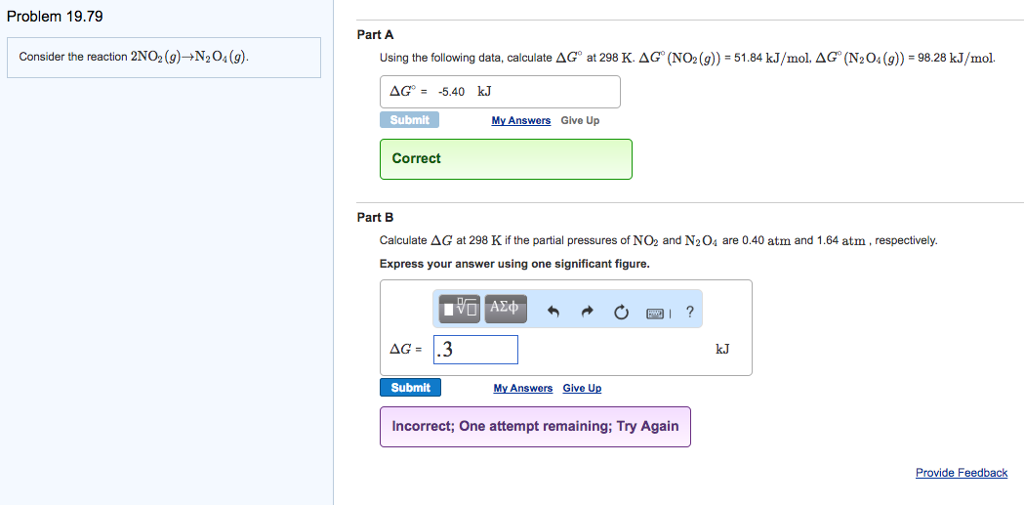This screenshot has height=505, width=1024.
Task: Open My Answers link under Part A
Action: click(x=521, y=121)
